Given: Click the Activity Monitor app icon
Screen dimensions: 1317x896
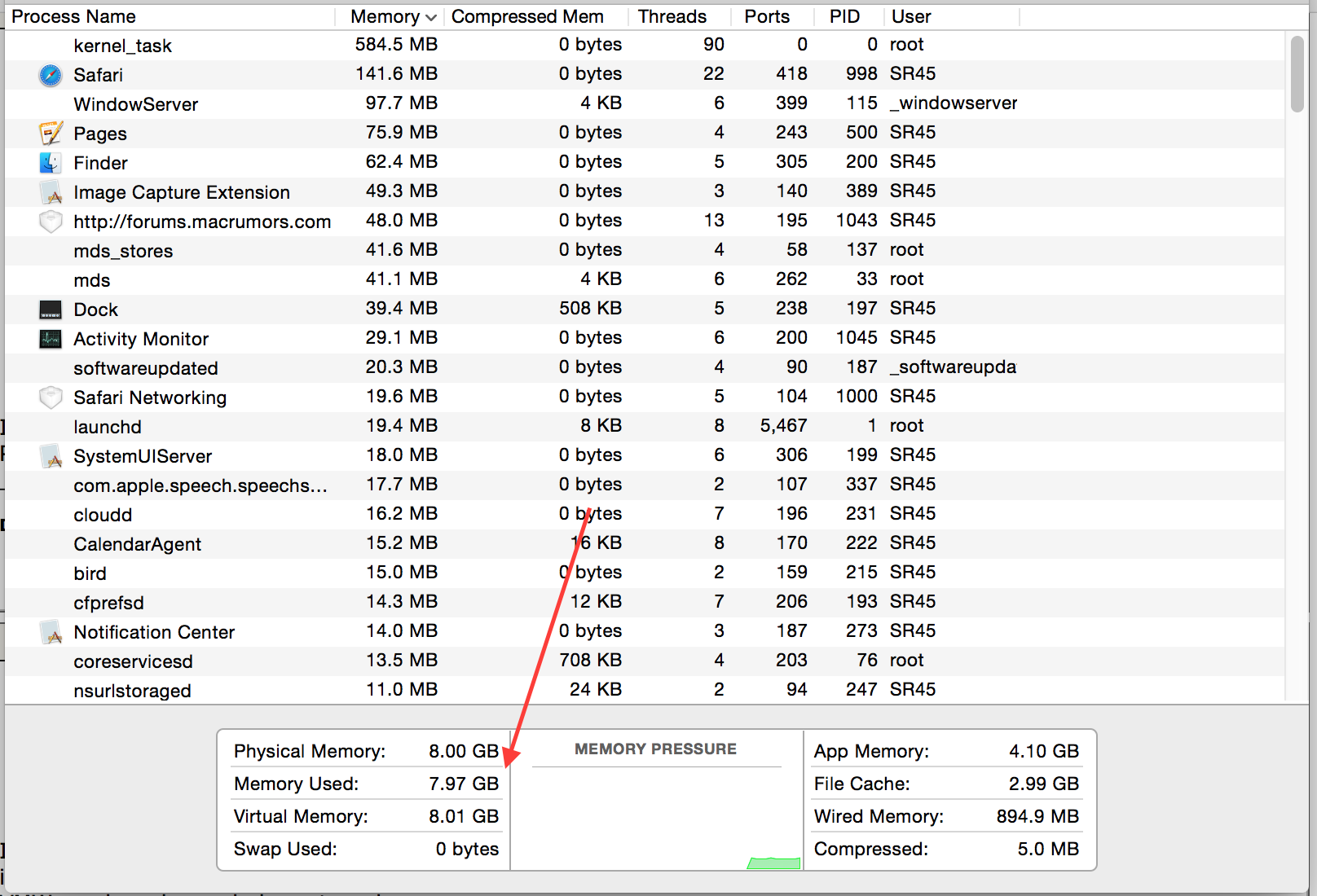Looking at the screenshot, I should pyautogui.click(x=51, y=339).
